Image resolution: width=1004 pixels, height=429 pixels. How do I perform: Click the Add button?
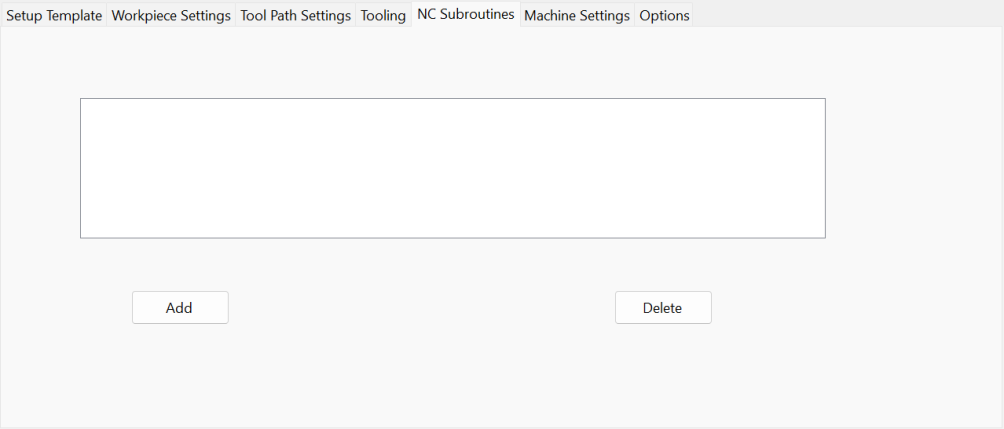180,308
